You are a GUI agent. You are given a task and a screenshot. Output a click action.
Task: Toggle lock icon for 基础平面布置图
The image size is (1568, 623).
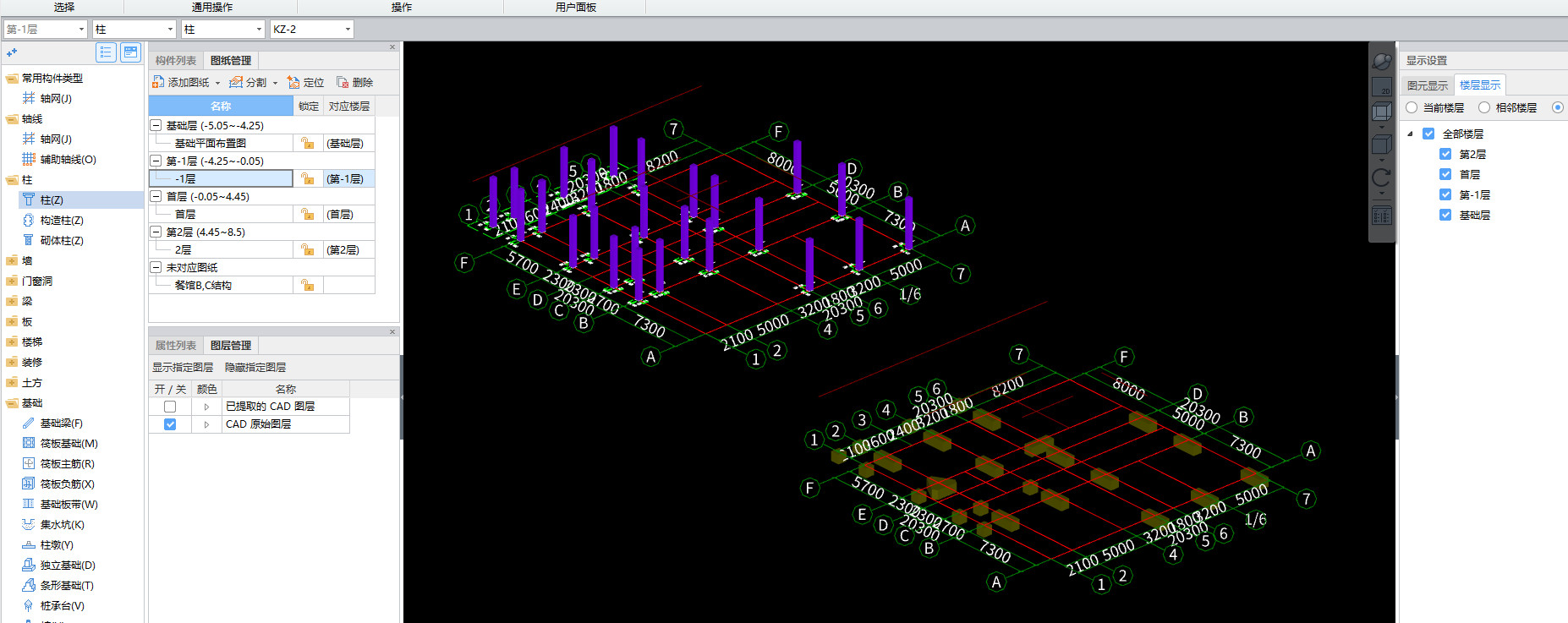308,143
